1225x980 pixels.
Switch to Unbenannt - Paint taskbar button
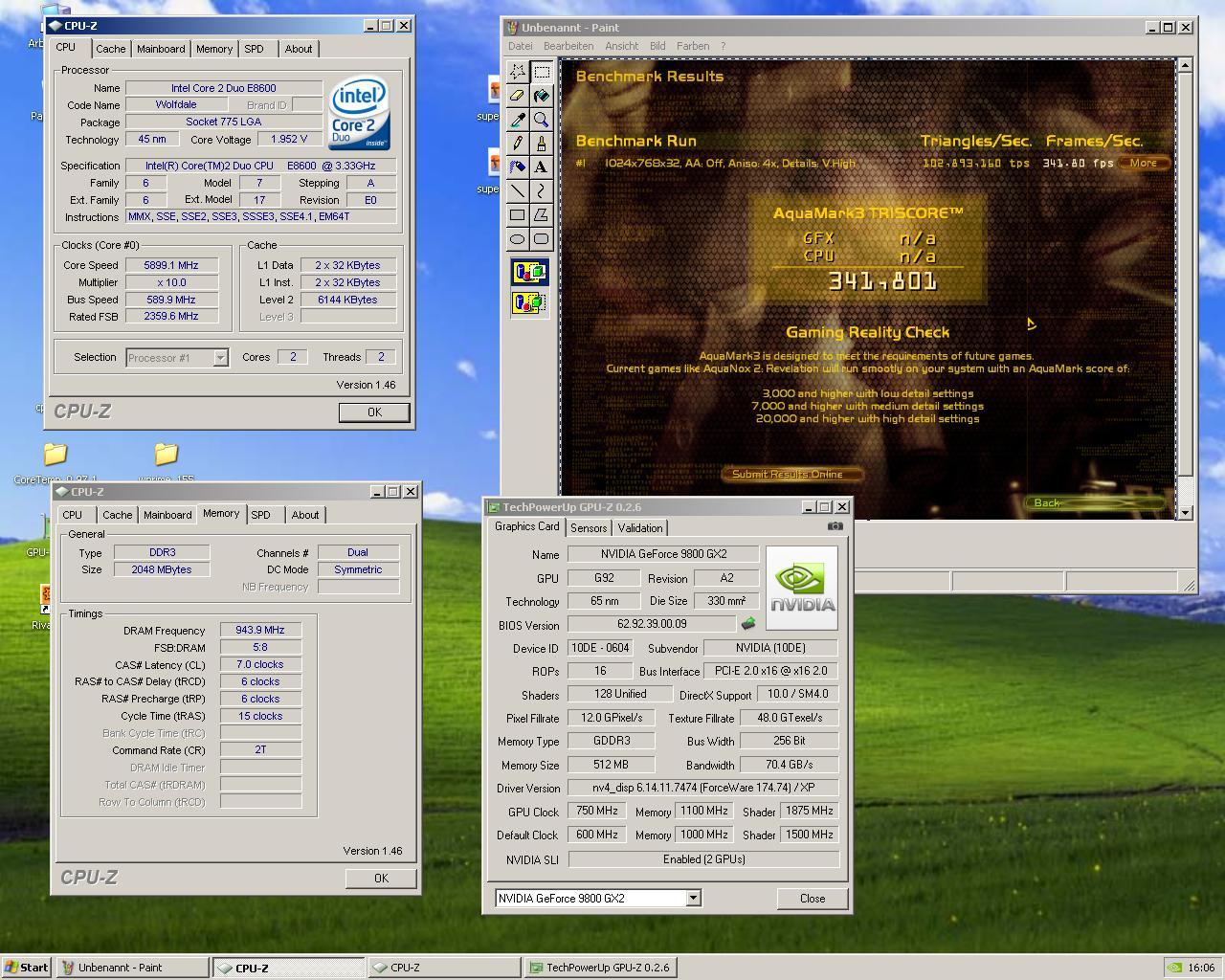[132, 968]
